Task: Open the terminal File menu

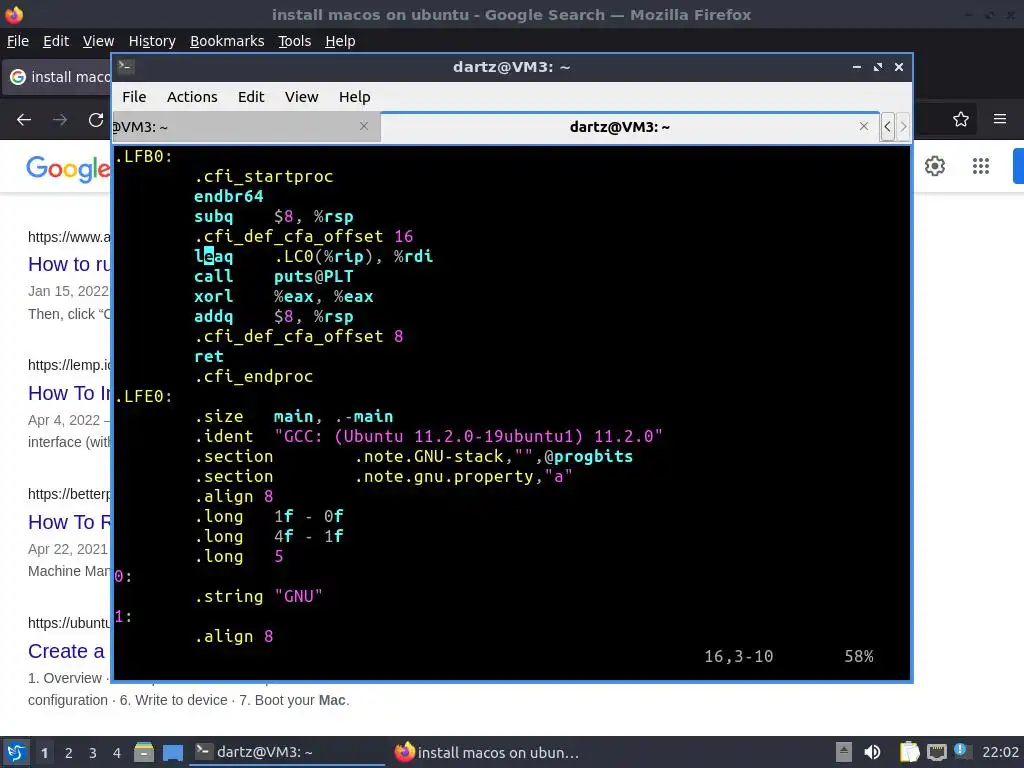Action: 134,97
